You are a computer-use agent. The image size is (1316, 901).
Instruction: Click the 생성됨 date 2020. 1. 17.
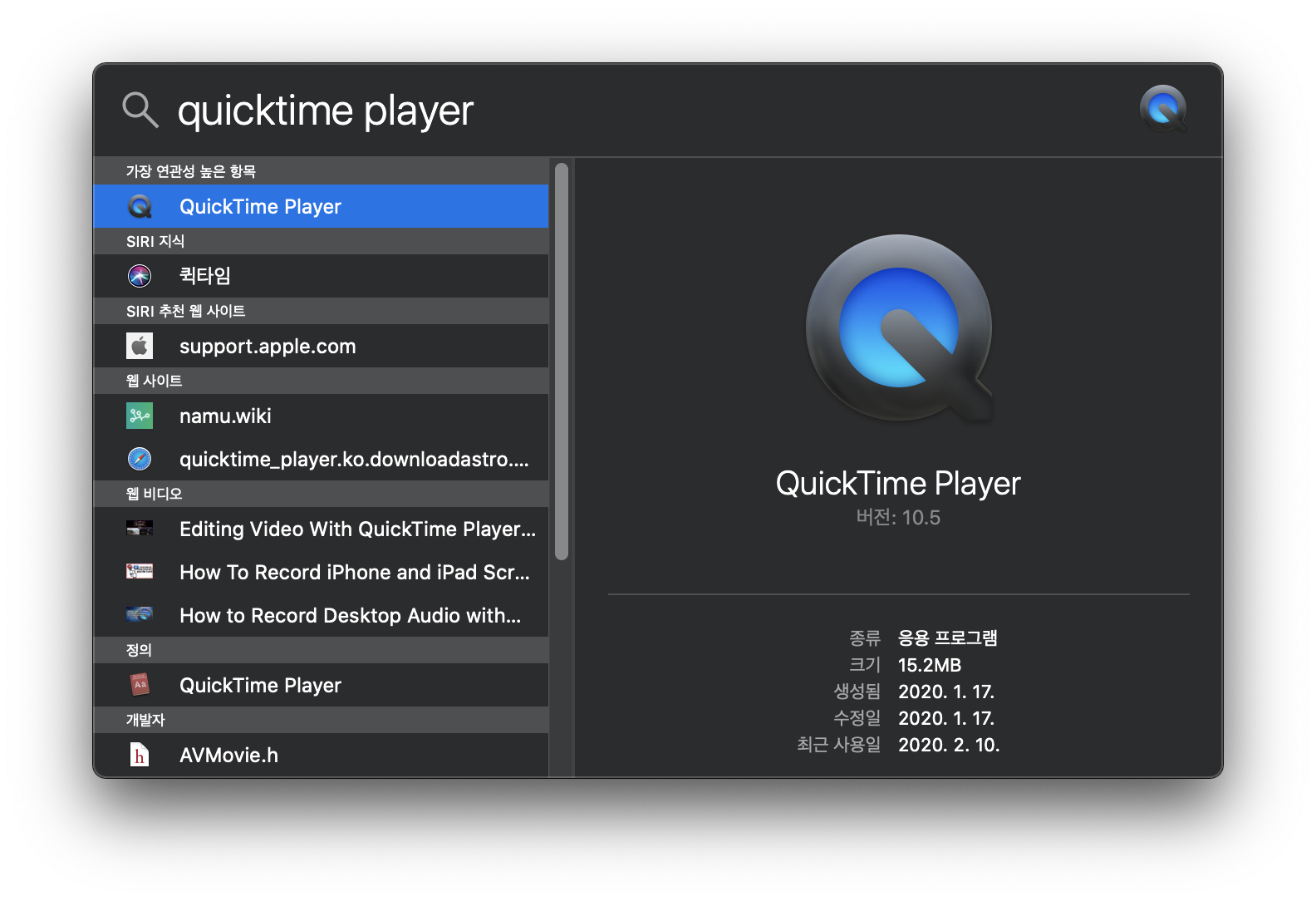946,692
